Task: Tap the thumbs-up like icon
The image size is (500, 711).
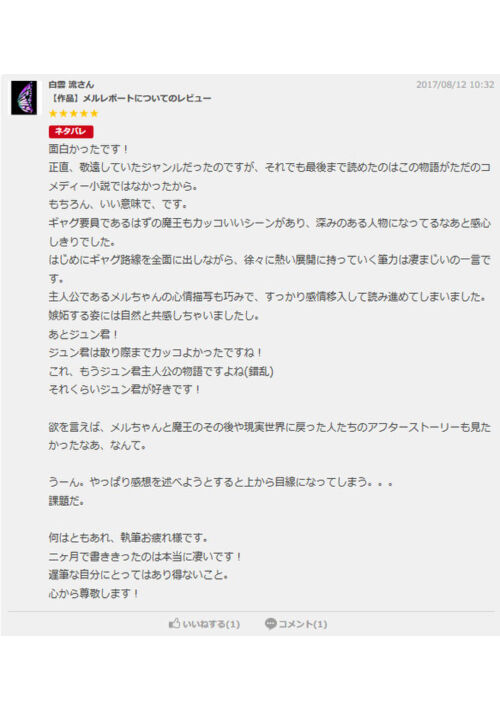Action: tap(175, 623)
